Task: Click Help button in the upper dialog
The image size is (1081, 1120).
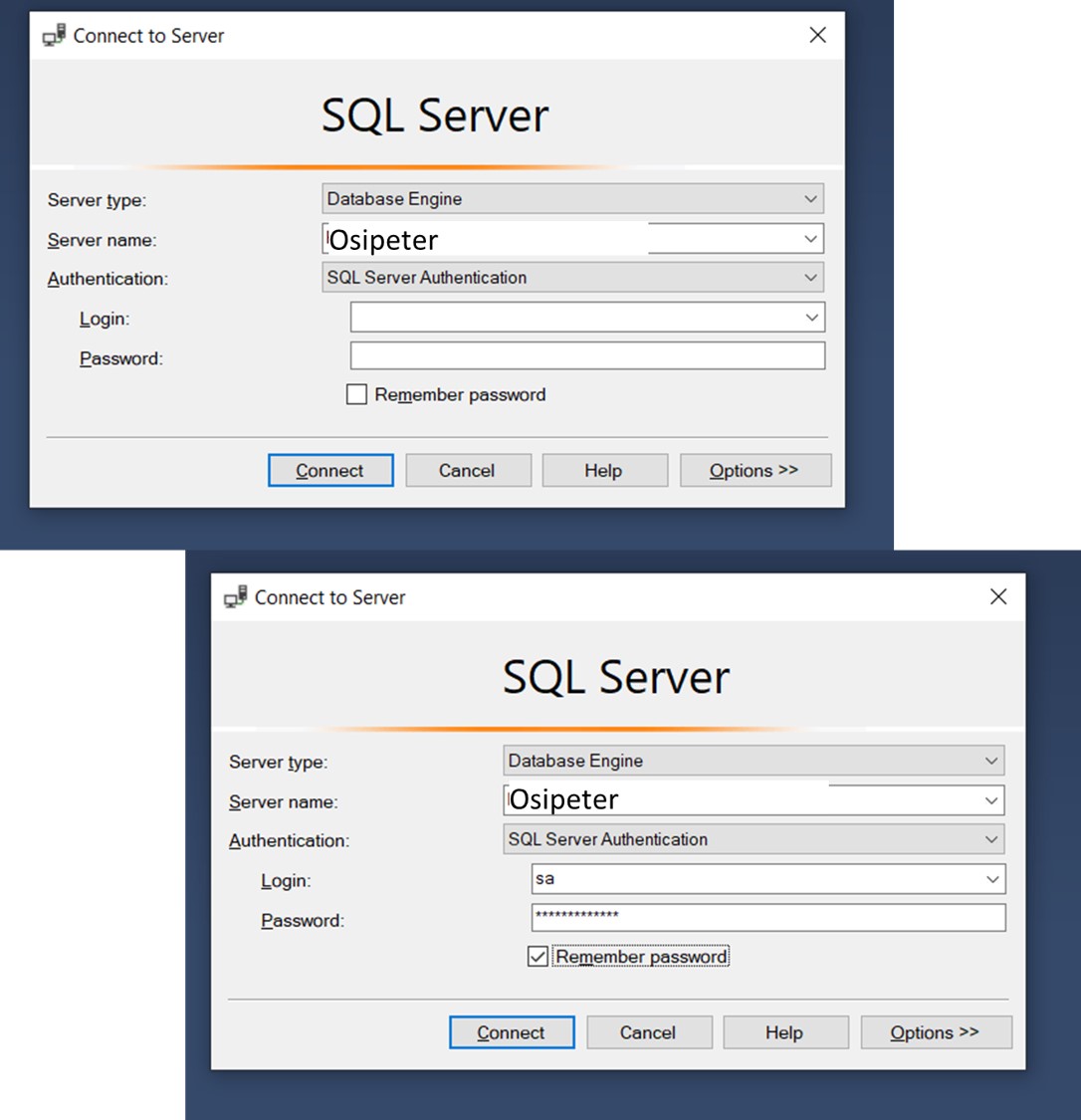Action: [605, 470]
